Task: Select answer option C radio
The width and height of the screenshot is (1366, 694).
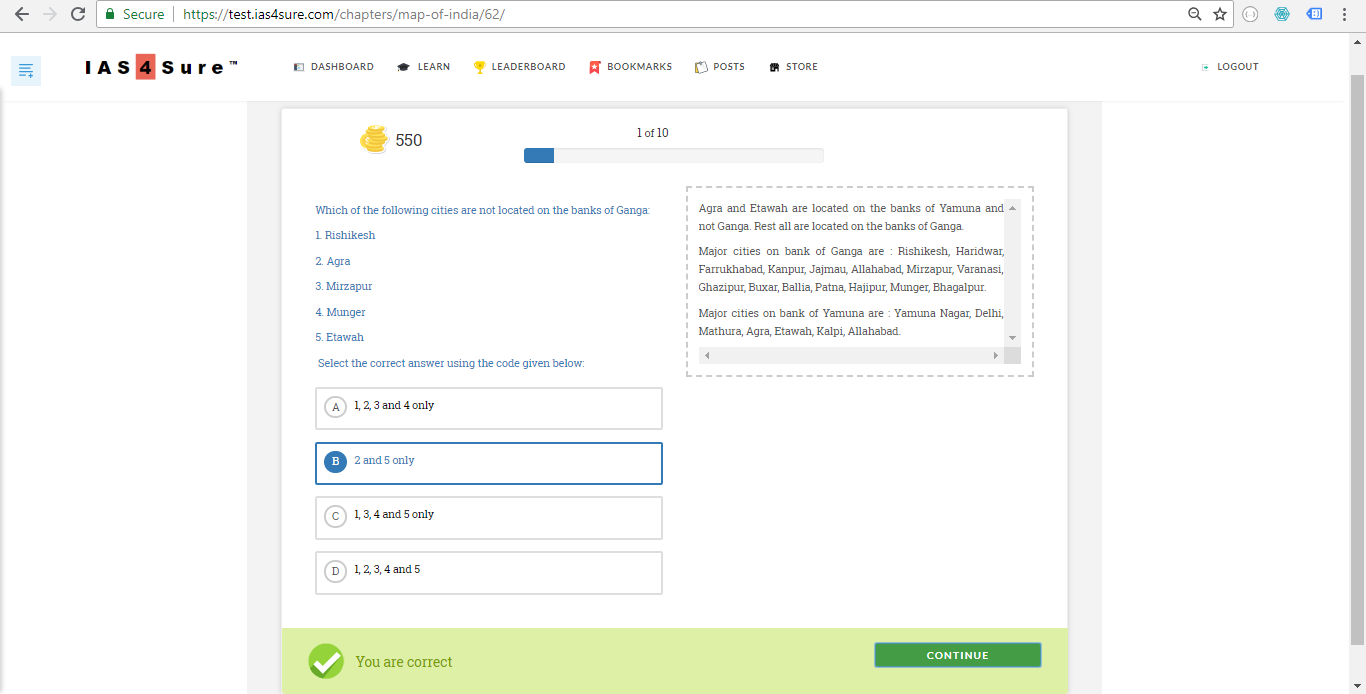Action: [x=335, y=516]
